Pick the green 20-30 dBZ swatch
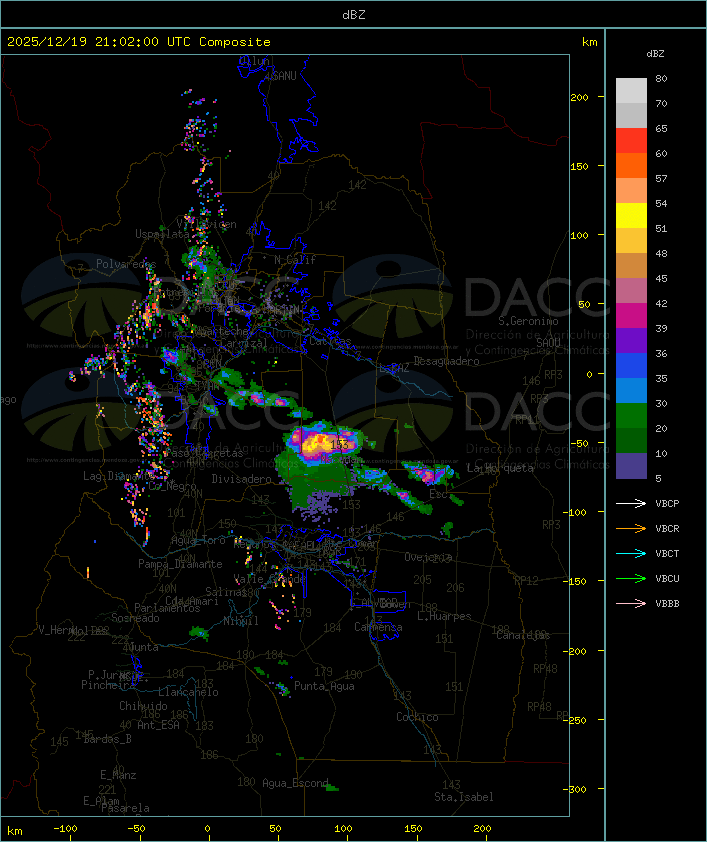This screenshot has height=842, width=707. 631,416
